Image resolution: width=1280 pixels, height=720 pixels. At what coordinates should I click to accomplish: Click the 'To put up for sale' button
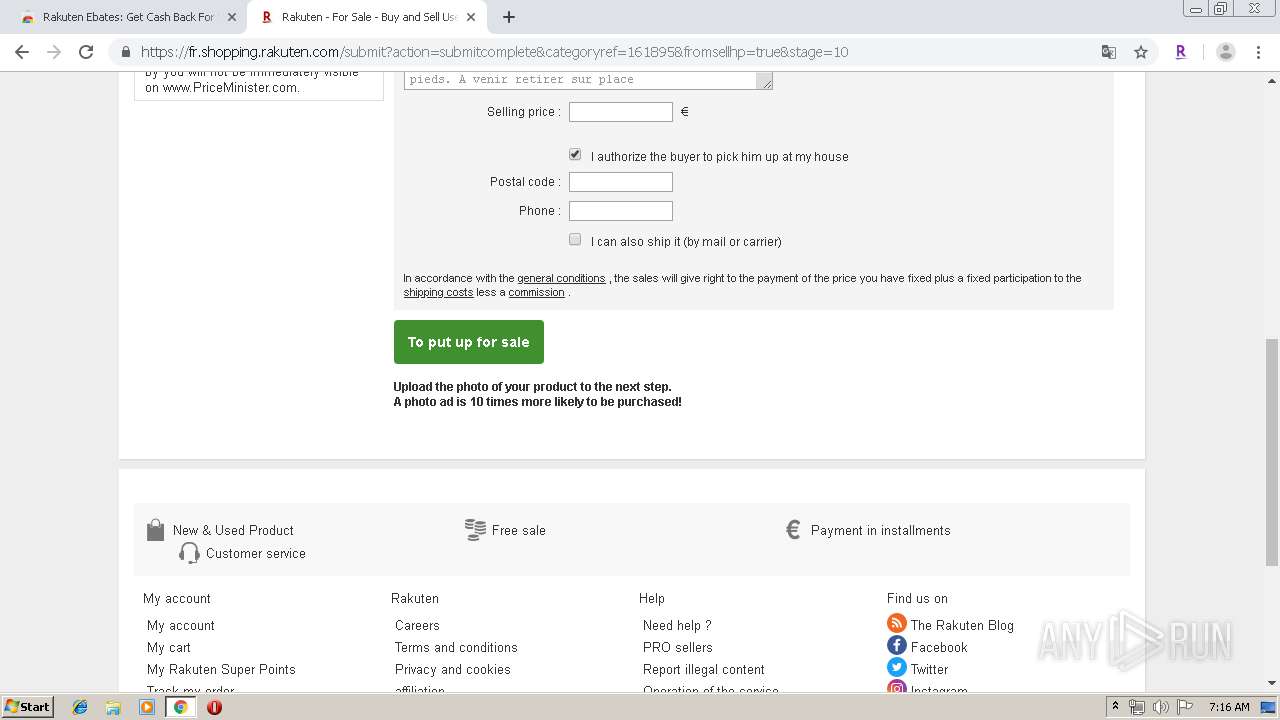click(x=469, y=342)
